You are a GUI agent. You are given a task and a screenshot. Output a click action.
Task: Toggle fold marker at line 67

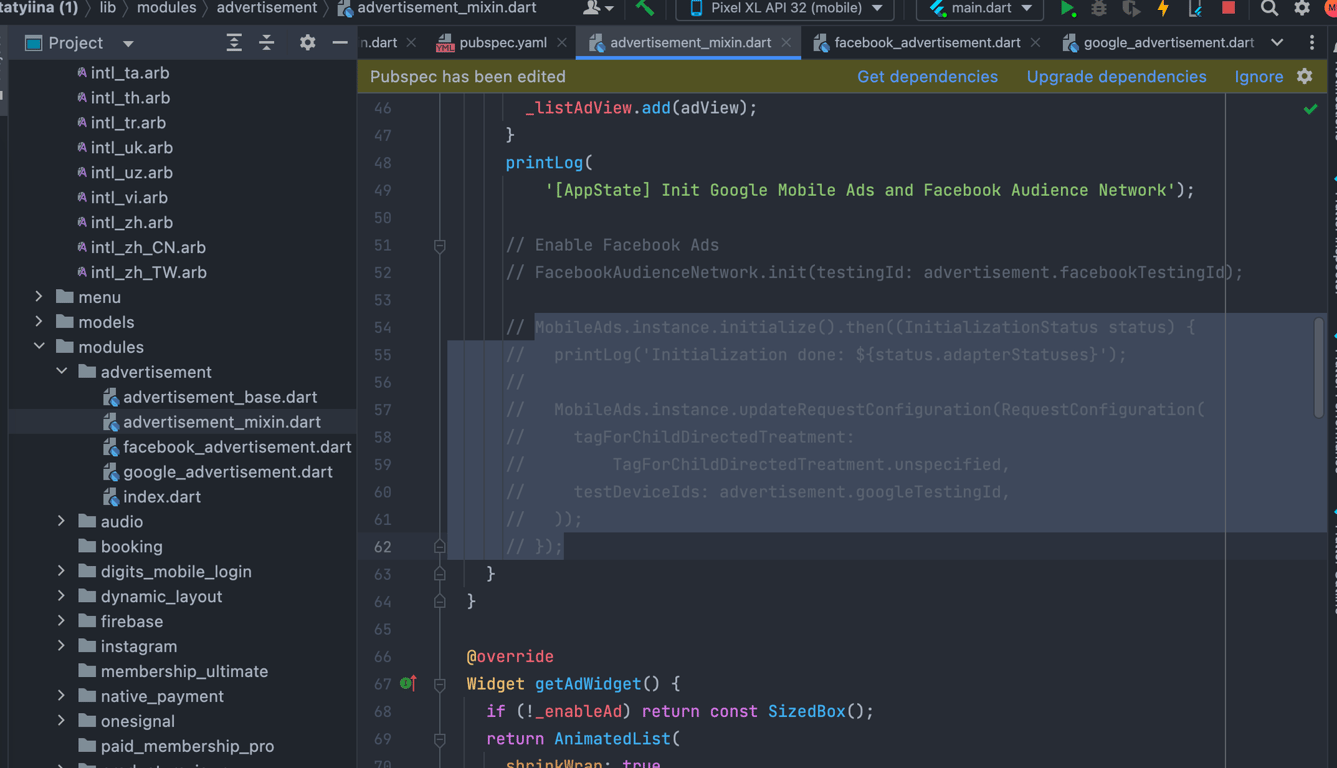pos(439,685)
